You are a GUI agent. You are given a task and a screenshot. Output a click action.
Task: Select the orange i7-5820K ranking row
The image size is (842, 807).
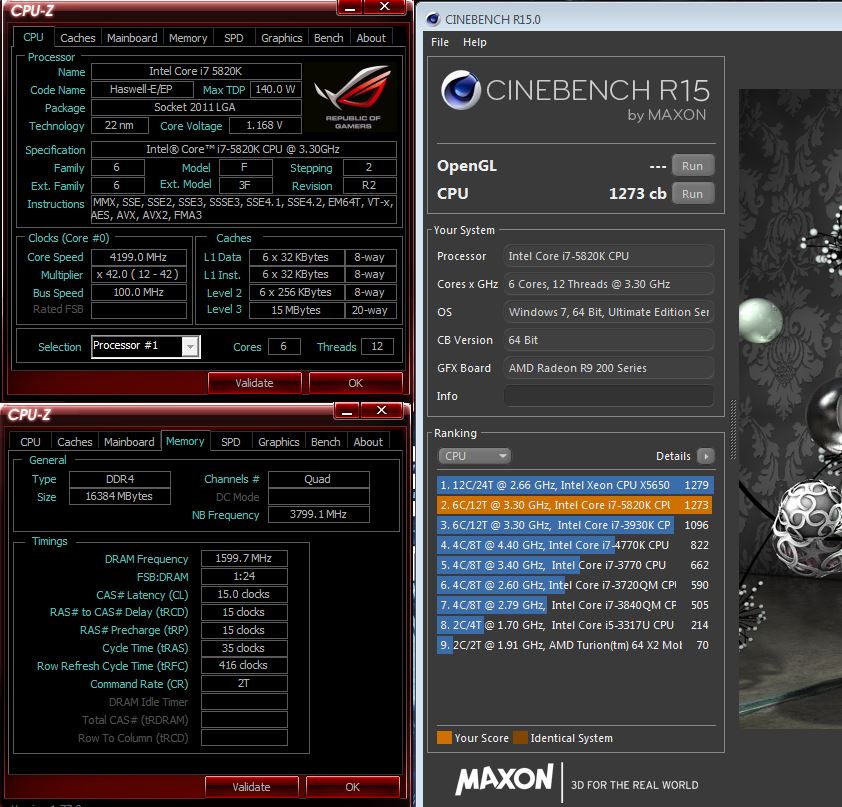(575, 505)
